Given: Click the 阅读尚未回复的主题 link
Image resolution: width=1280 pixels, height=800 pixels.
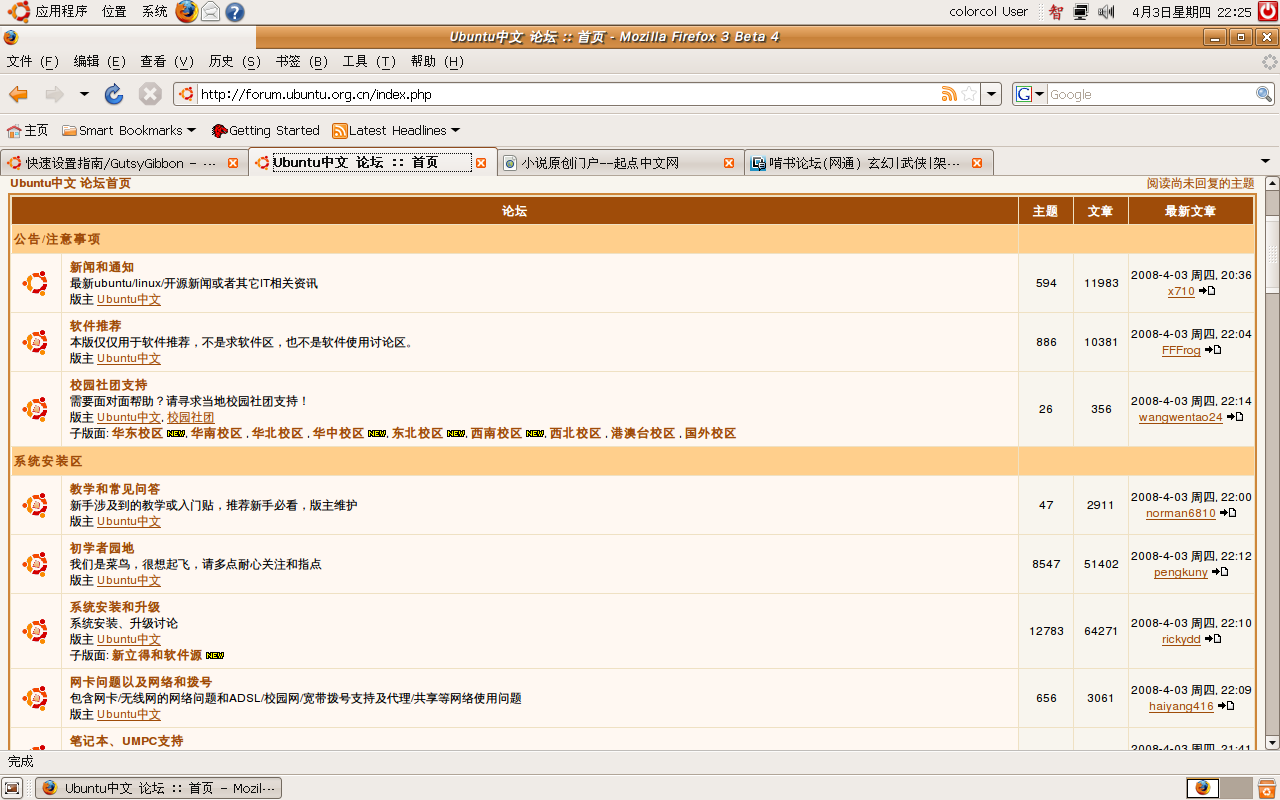Looking at the screenshot, I should [1200, 183].
